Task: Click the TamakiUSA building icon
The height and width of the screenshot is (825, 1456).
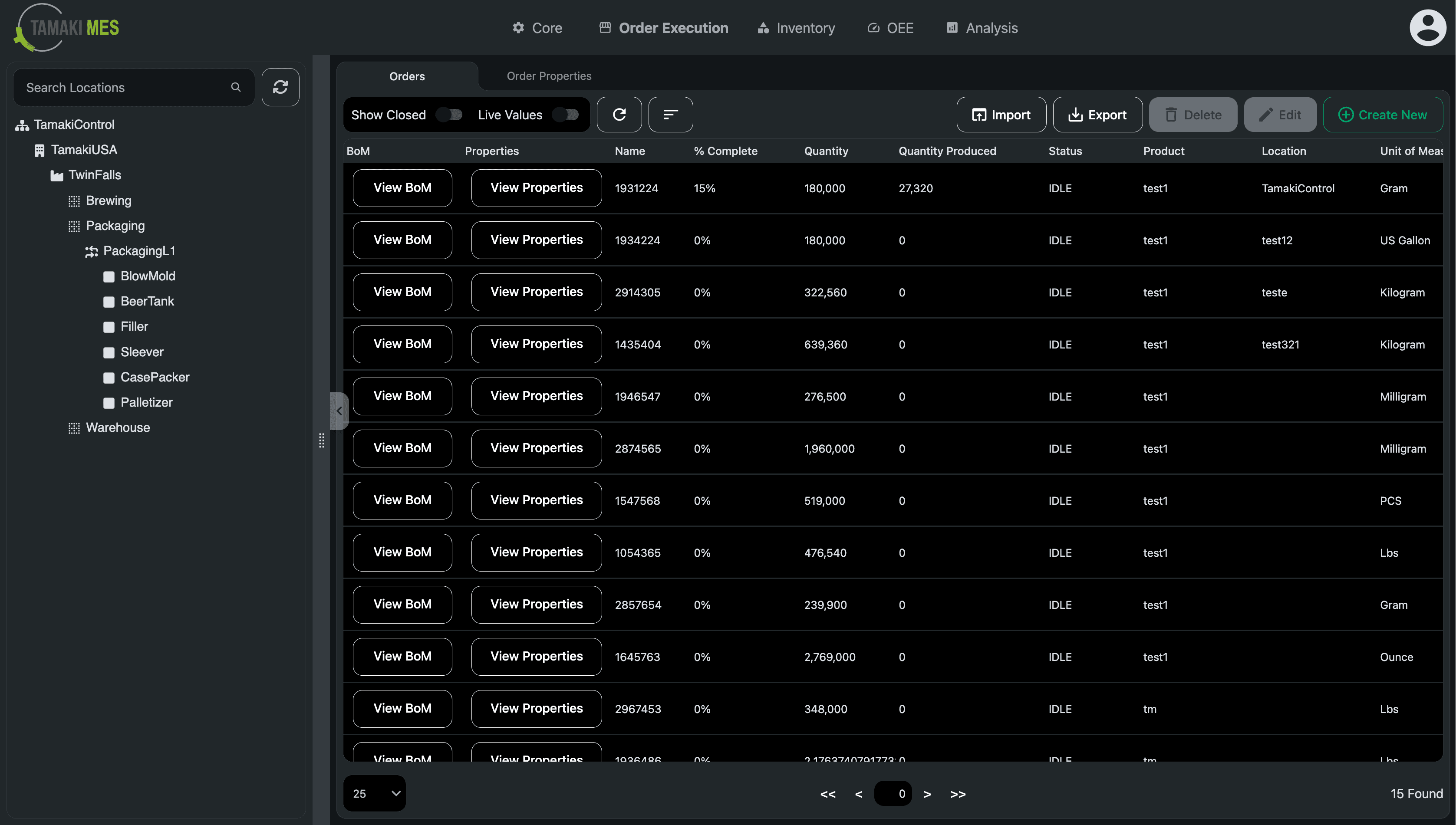Action: [39, 150]
